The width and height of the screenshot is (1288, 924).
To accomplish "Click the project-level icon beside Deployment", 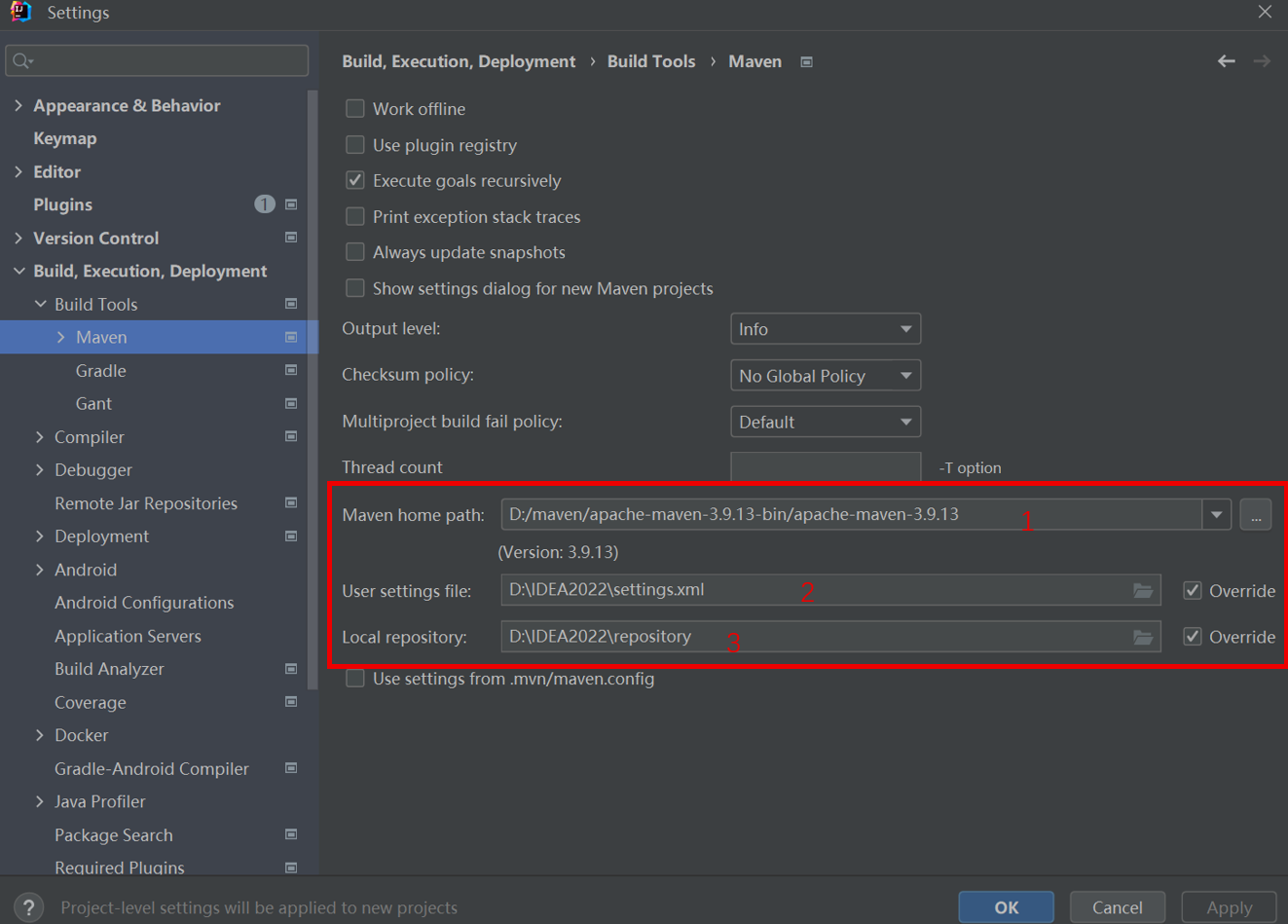I will [x=291, y=536].
